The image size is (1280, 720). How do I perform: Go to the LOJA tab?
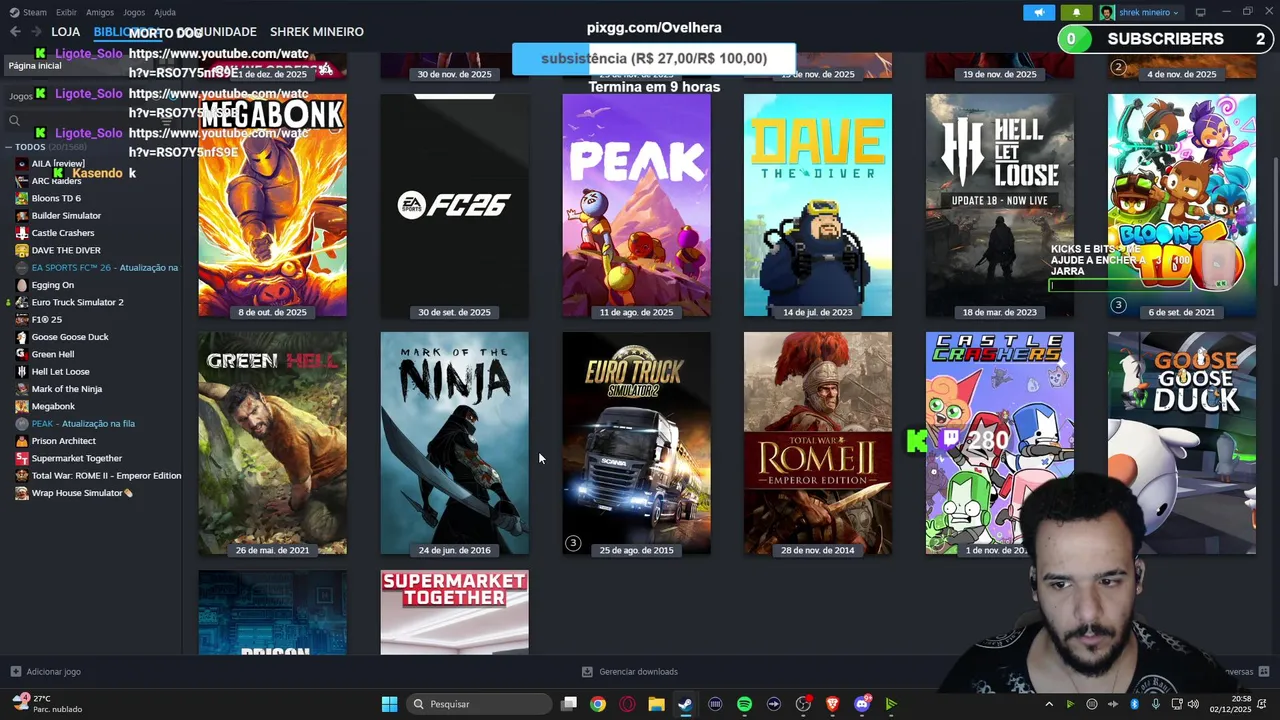coord(65,32)
